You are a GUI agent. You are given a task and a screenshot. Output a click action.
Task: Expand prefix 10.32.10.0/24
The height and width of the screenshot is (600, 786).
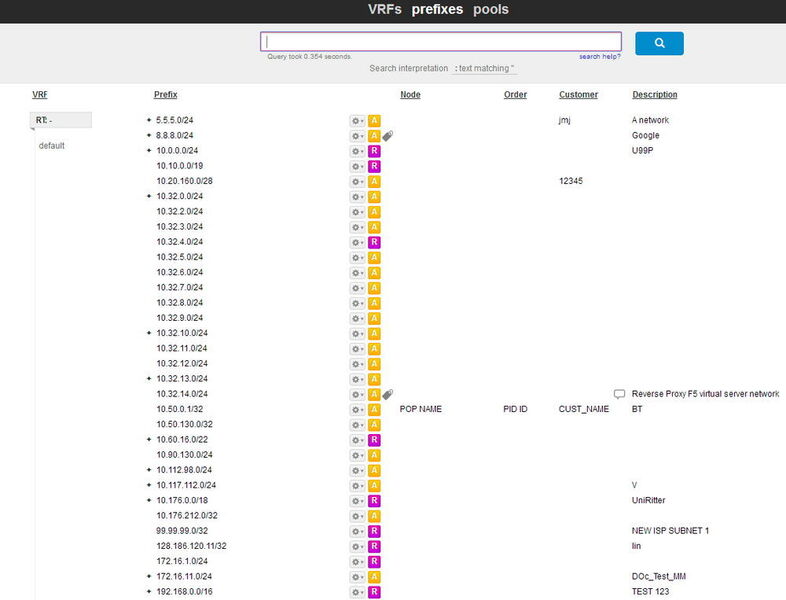149,333
